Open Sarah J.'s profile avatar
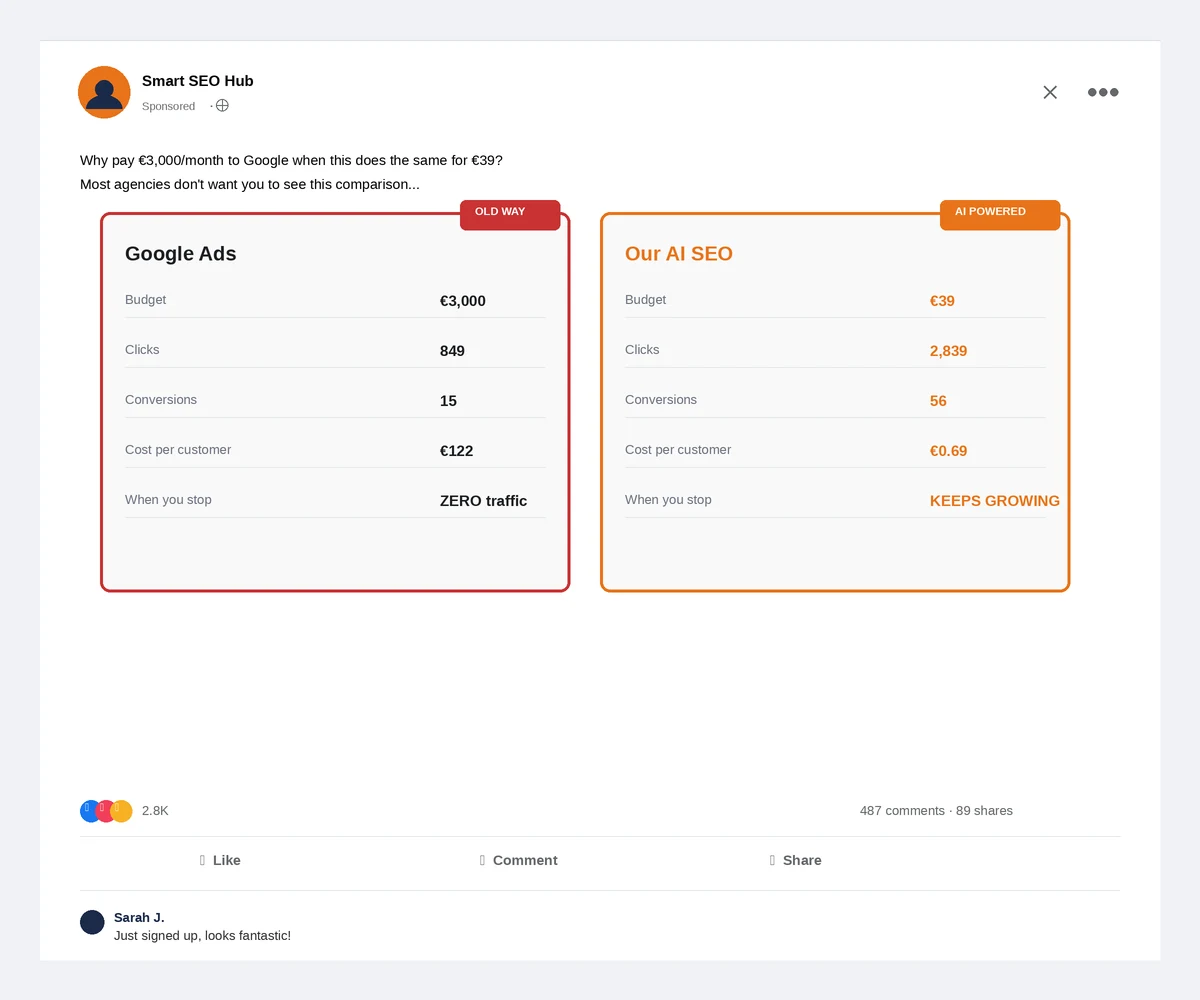Viewport: 1200px width, 1000px height. 92,922
